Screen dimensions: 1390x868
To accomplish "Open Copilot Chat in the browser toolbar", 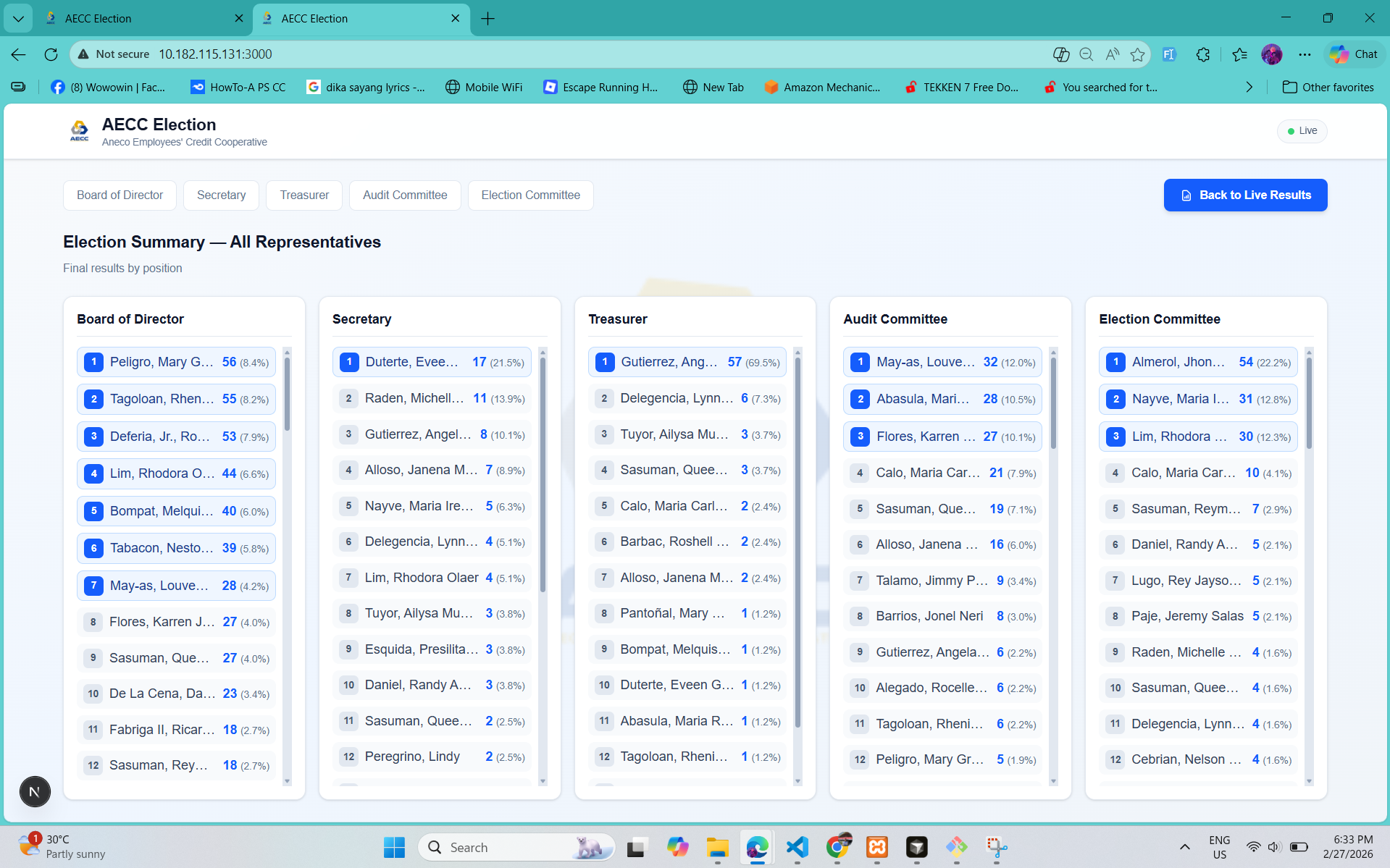I will pyautogui.click(x=1353, y=54).
